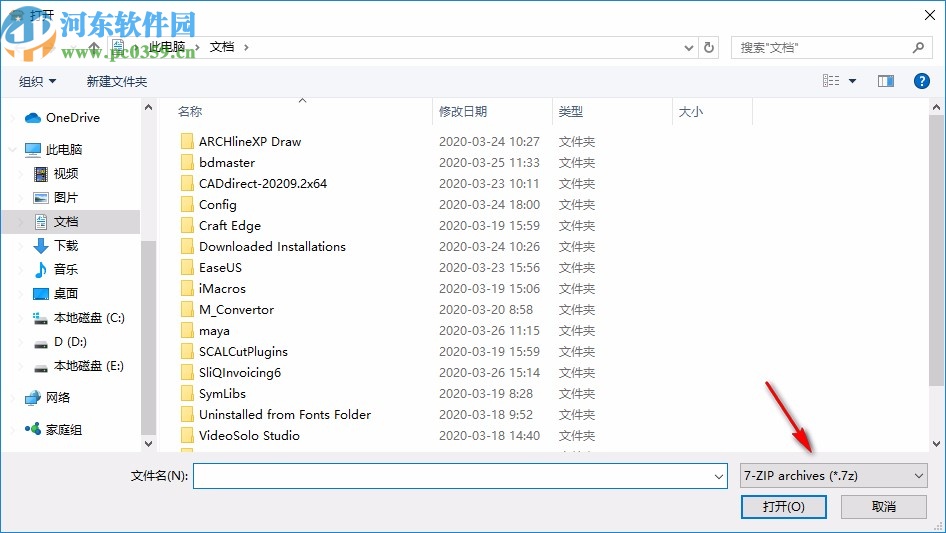This screenshot has width=946, height=533.
Task: Click date 2020-03-20 8:58 of M_Convertor
Action: [x=486, y=310]
